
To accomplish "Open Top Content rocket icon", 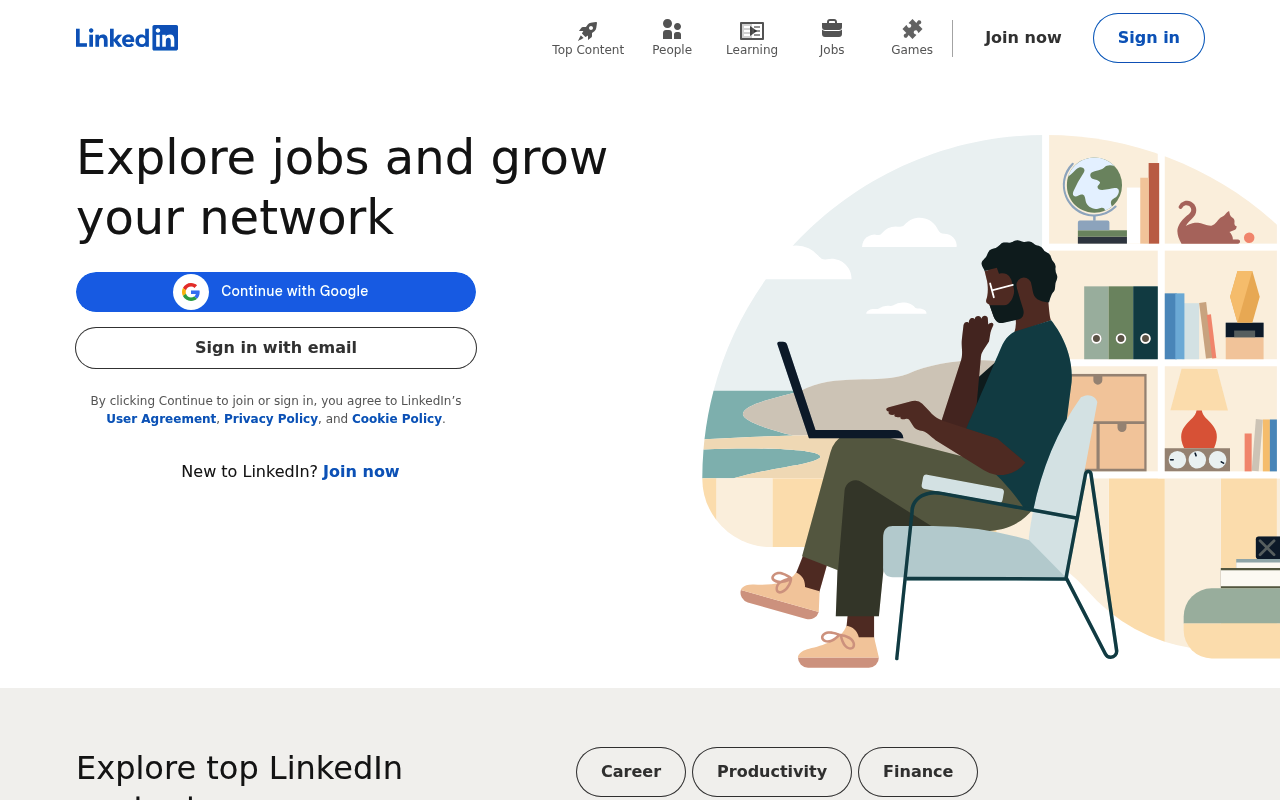I will [588, 30].
